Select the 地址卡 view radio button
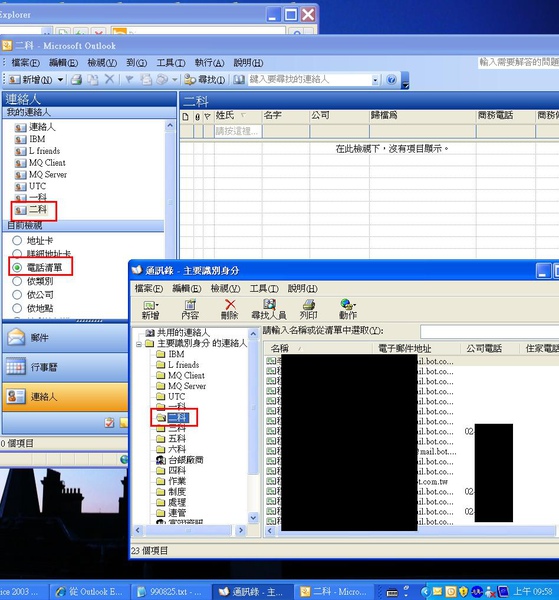This screenshot has width=559, height=600. [17, 240]
